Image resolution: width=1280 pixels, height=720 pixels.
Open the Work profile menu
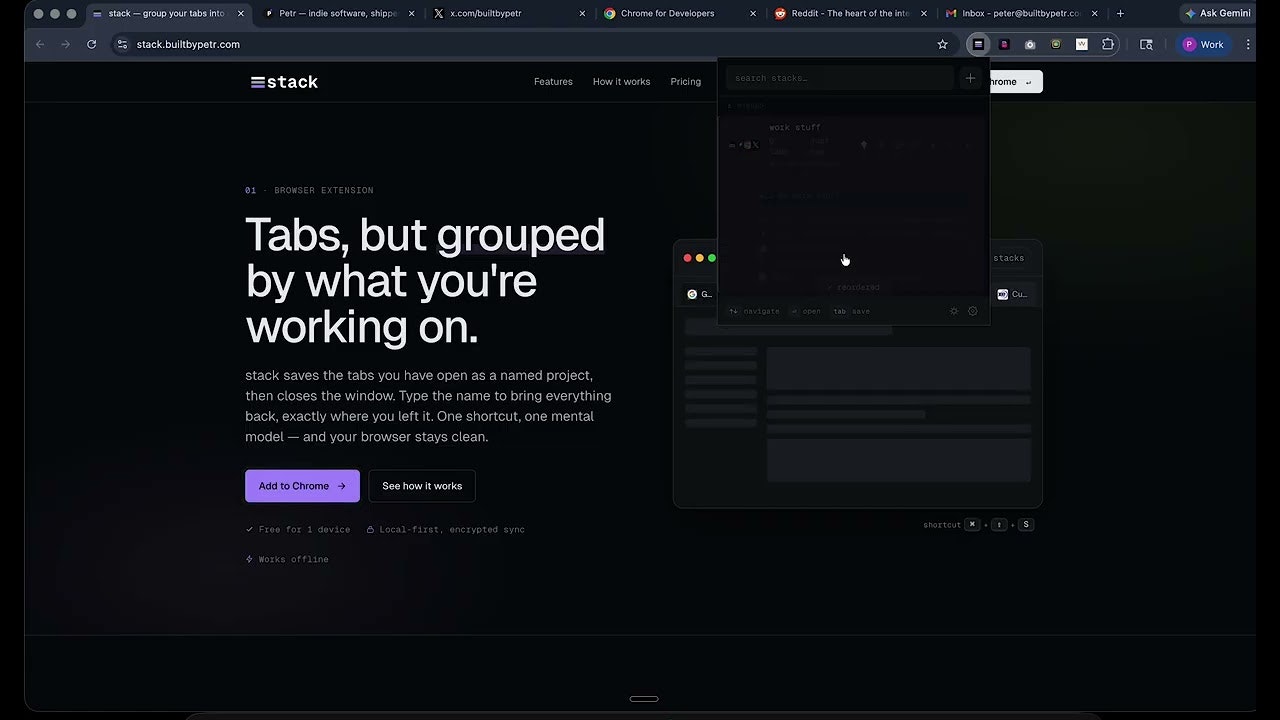1203,44
